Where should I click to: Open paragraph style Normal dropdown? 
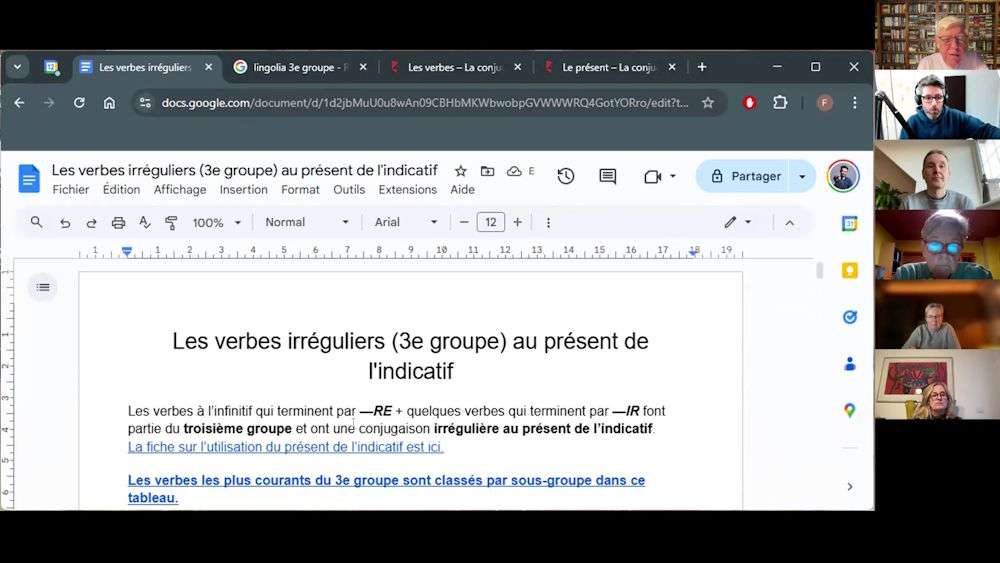(307, 222)
